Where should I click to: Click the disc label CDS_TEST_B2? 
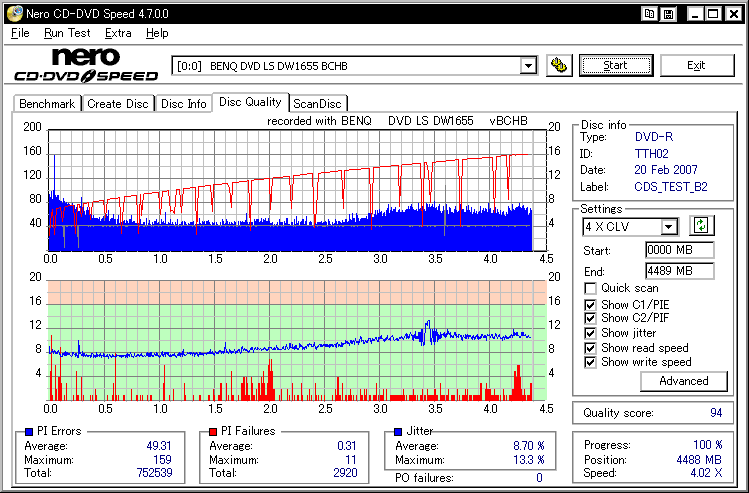tap(671, 187)
